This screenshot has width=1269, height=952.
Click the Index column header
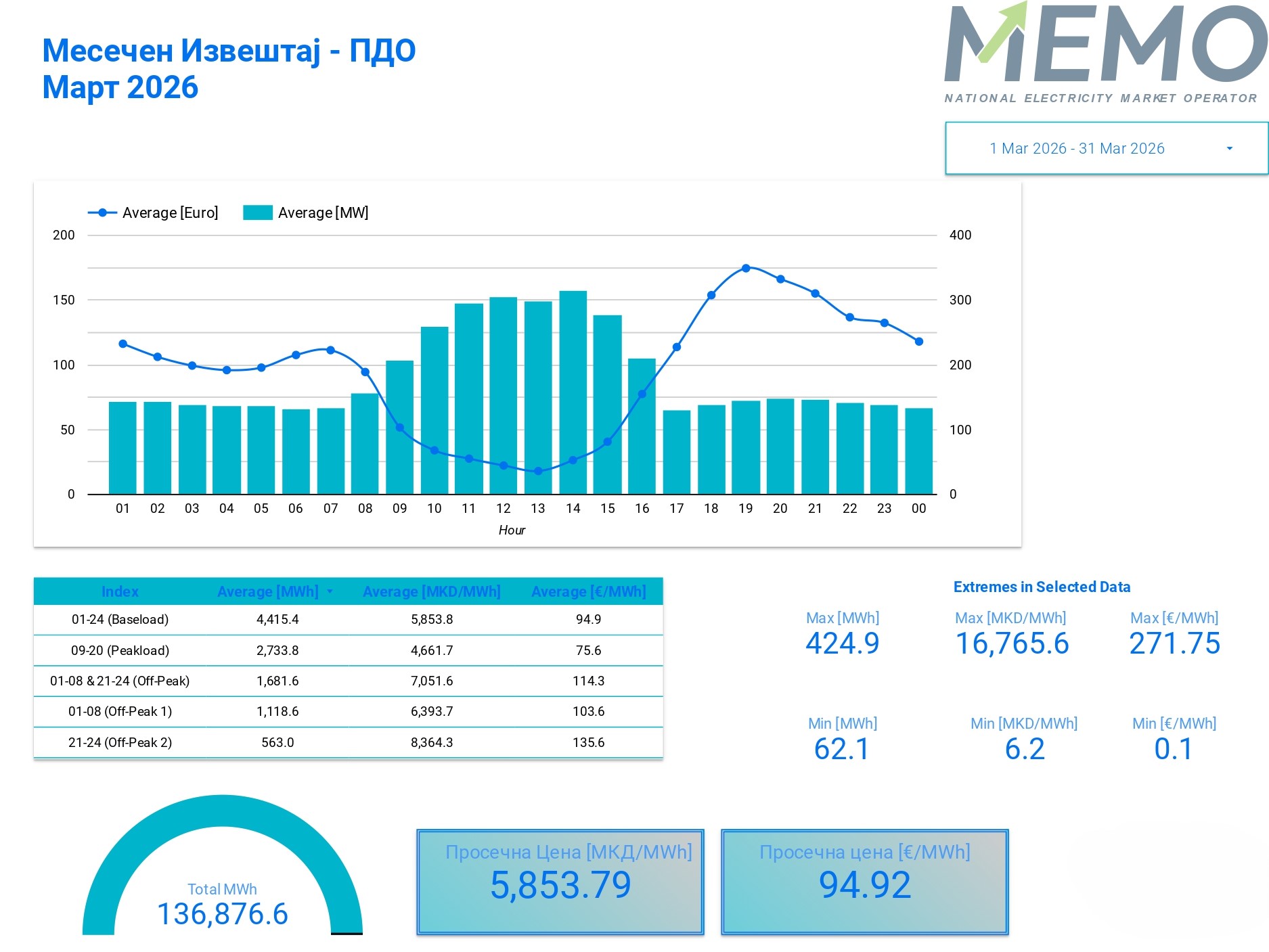(x=120, y=591)
